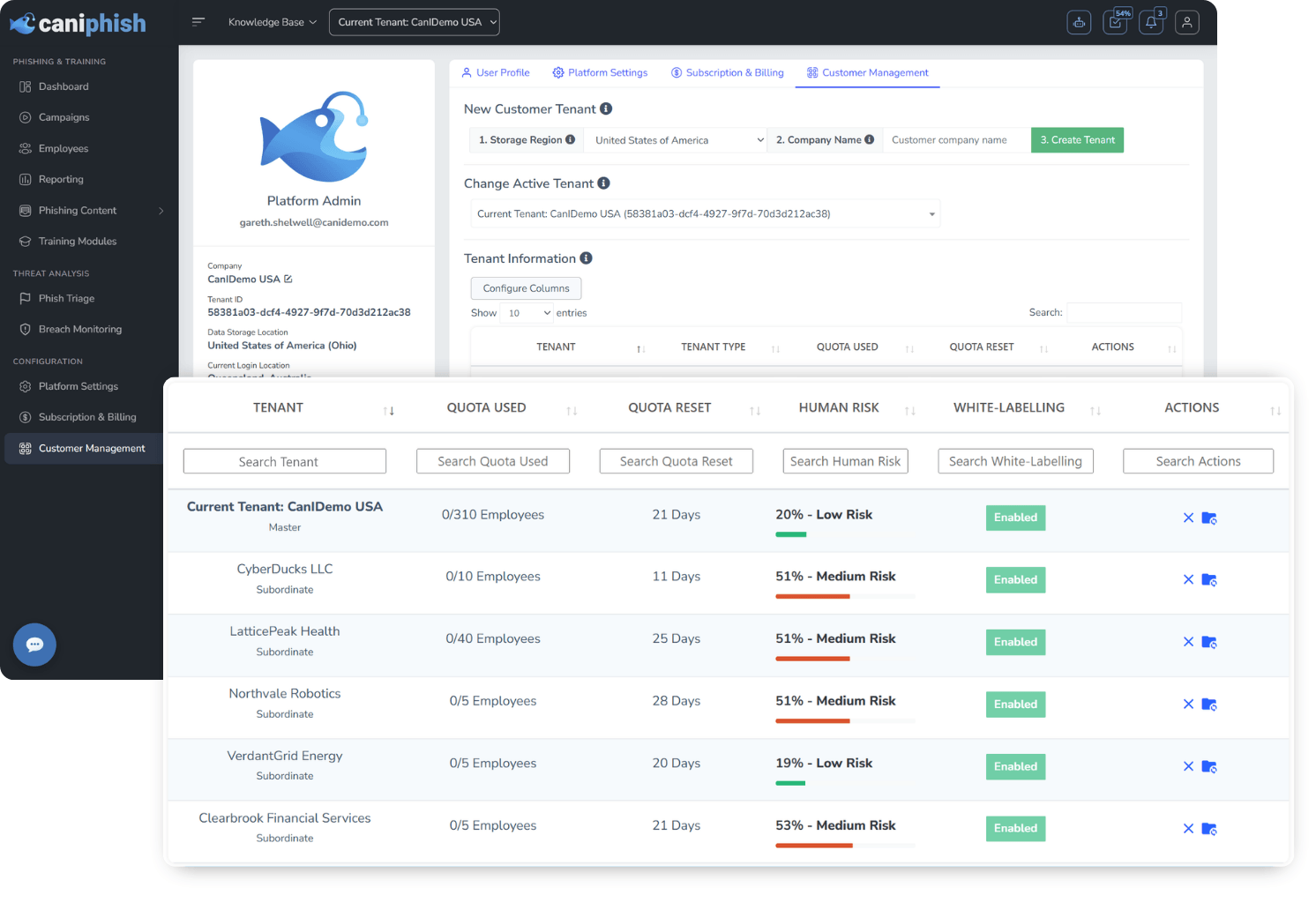The height and width of the screenshot is (917, 1316).
Task: Open notifications bell icon
Action: point(1152,23)
